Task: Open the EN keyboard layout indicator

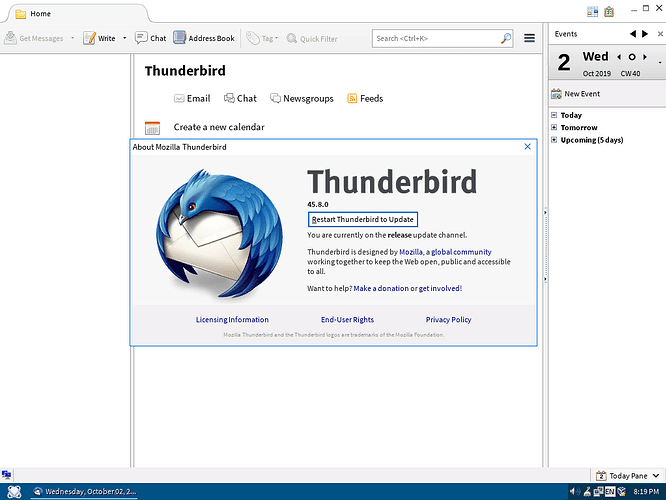Action: point(610,492)
